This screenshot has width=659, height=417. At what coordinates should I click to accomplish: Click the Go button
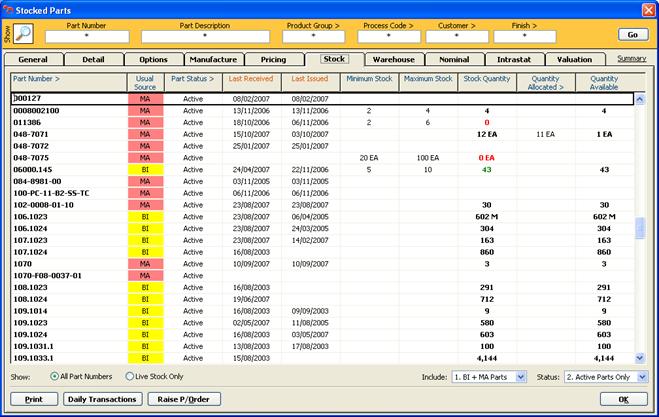pyautogui.click(x=633, y=34)
